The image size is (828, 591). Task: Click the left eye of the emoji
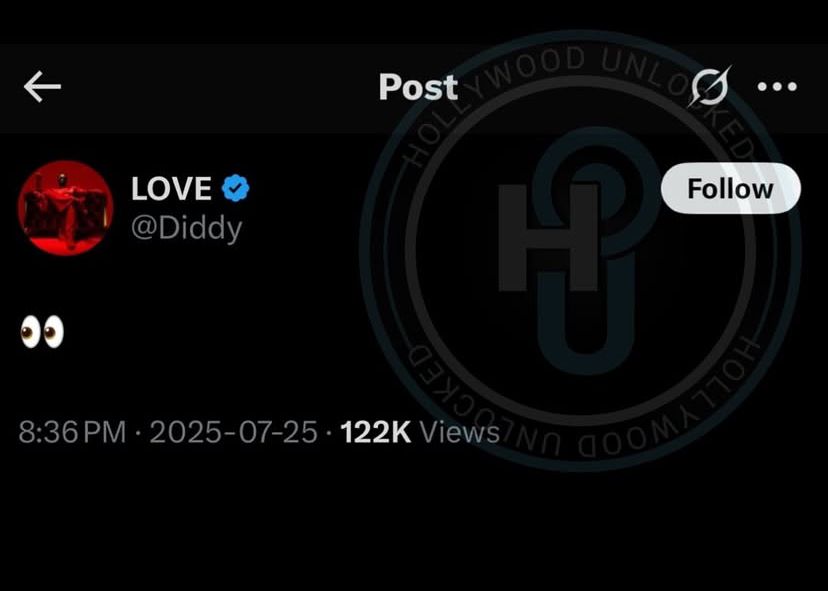coord(30,333)
